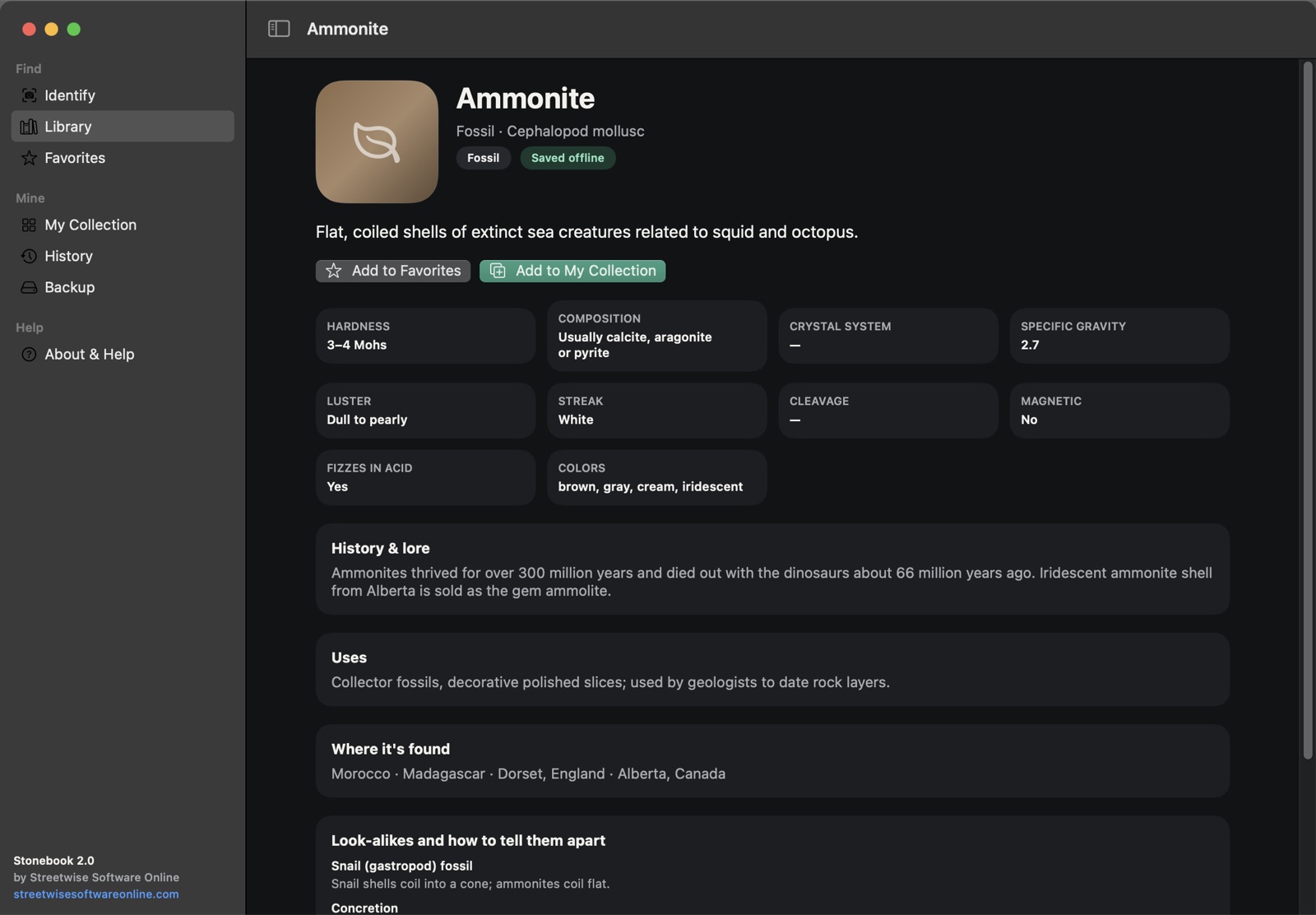Screen dimensions: 1316x915
Task: Click the Identify scanner icon in sidebar
Action: [x=29, y=95]
